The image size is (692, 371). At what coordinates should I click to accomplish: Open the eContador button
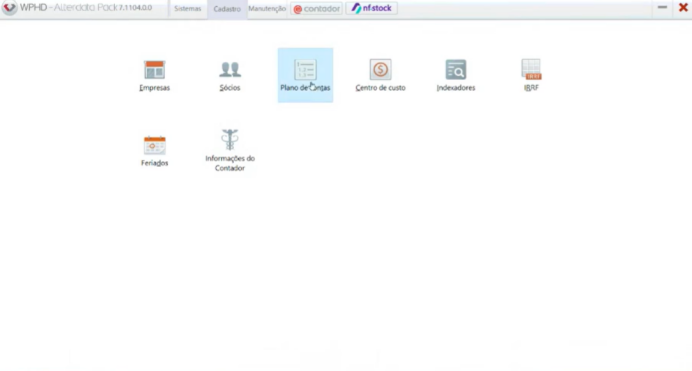tap(316, 8)
